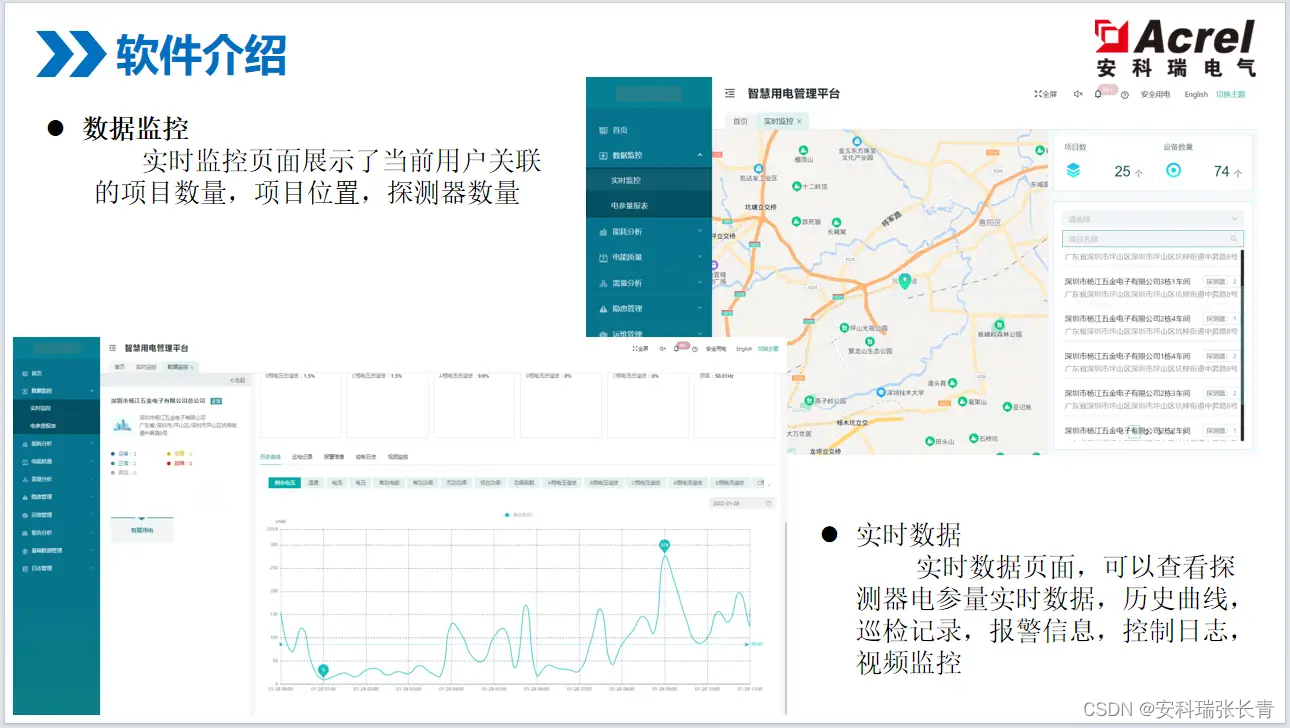
Task: Click green location pin on map center
Action: [x=904, y=282]
